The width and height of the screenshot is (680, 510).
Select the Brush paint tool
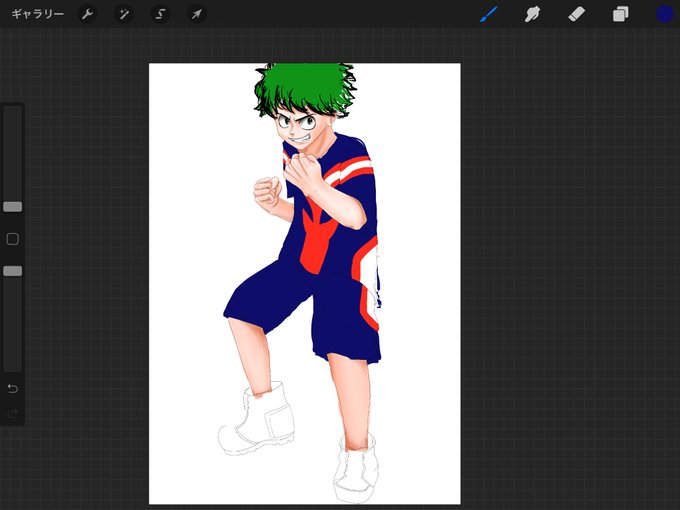point(489,14)
